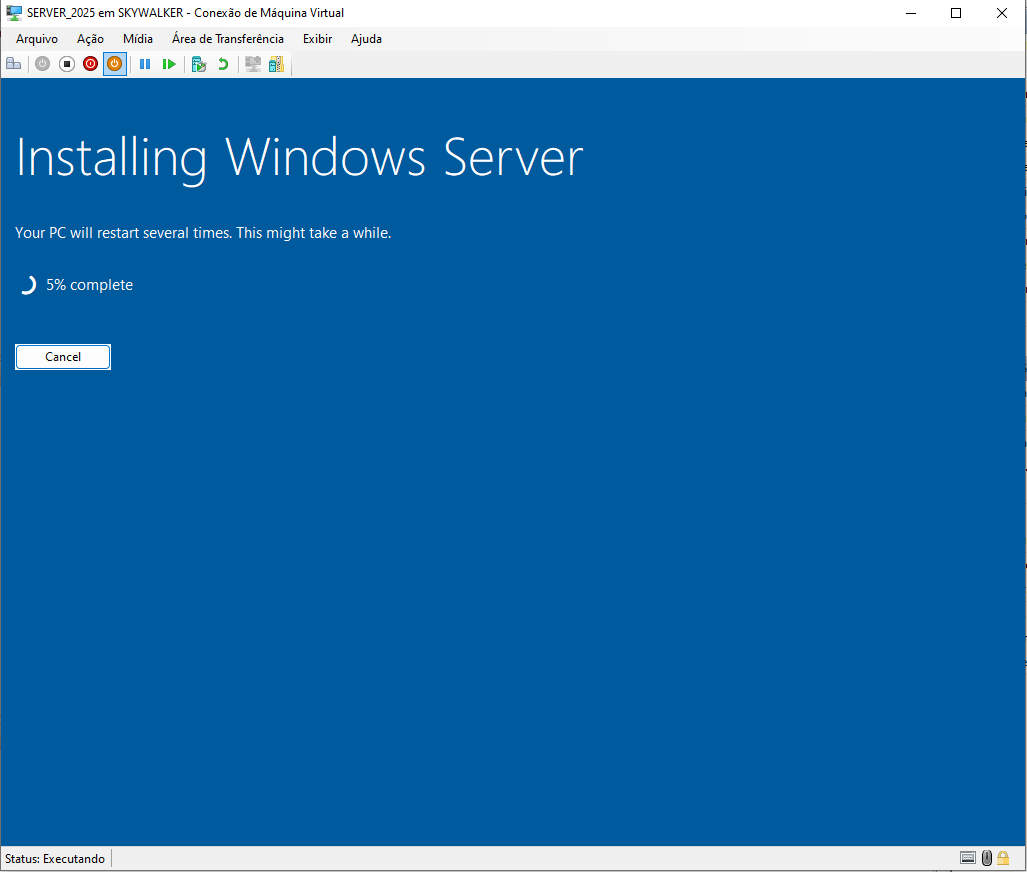
Task: Click the '5% complete' progress text
Action: 89,285
